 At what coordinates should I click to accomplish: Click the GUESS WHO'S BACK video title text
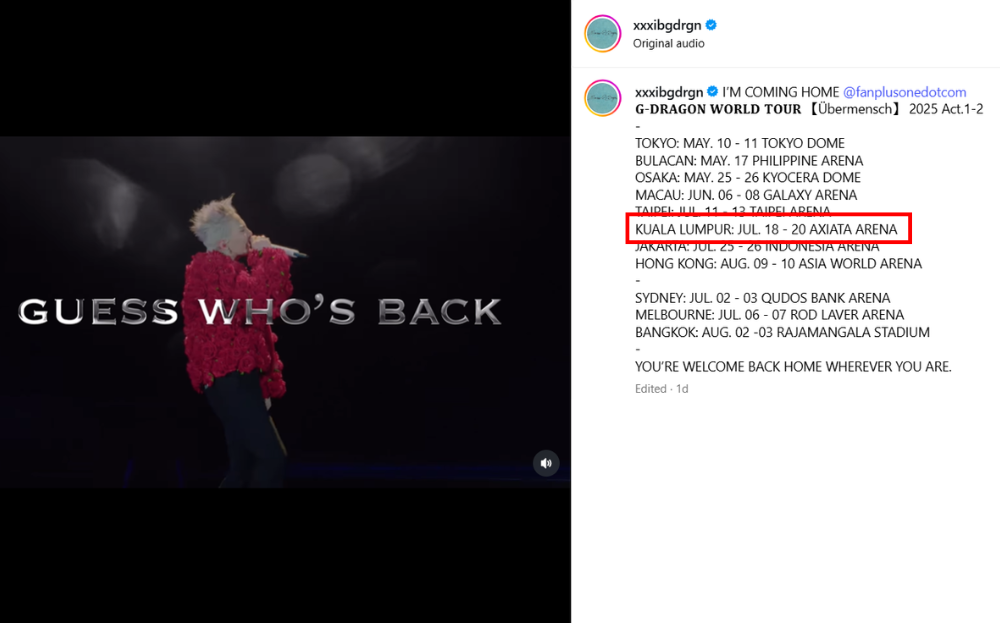coord(260,311)
